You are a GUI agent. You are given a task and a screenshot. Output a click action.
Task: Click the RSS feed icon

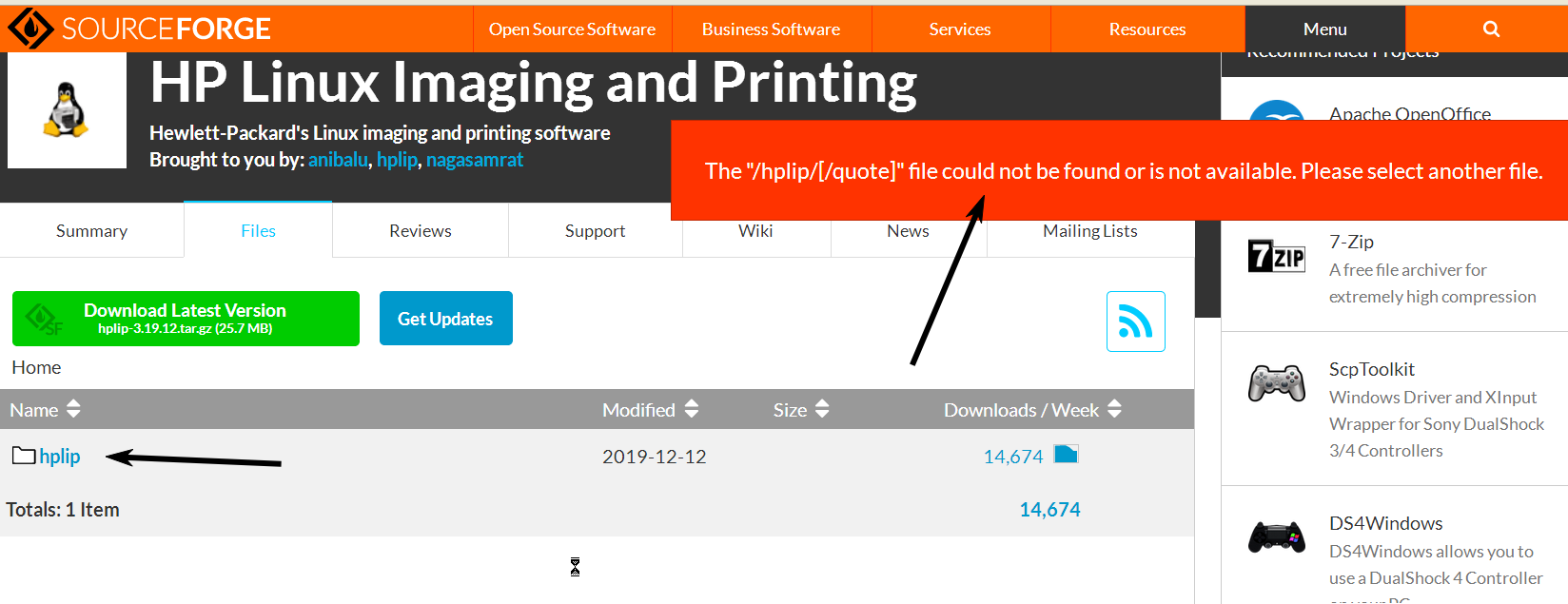coord(1135,321)
